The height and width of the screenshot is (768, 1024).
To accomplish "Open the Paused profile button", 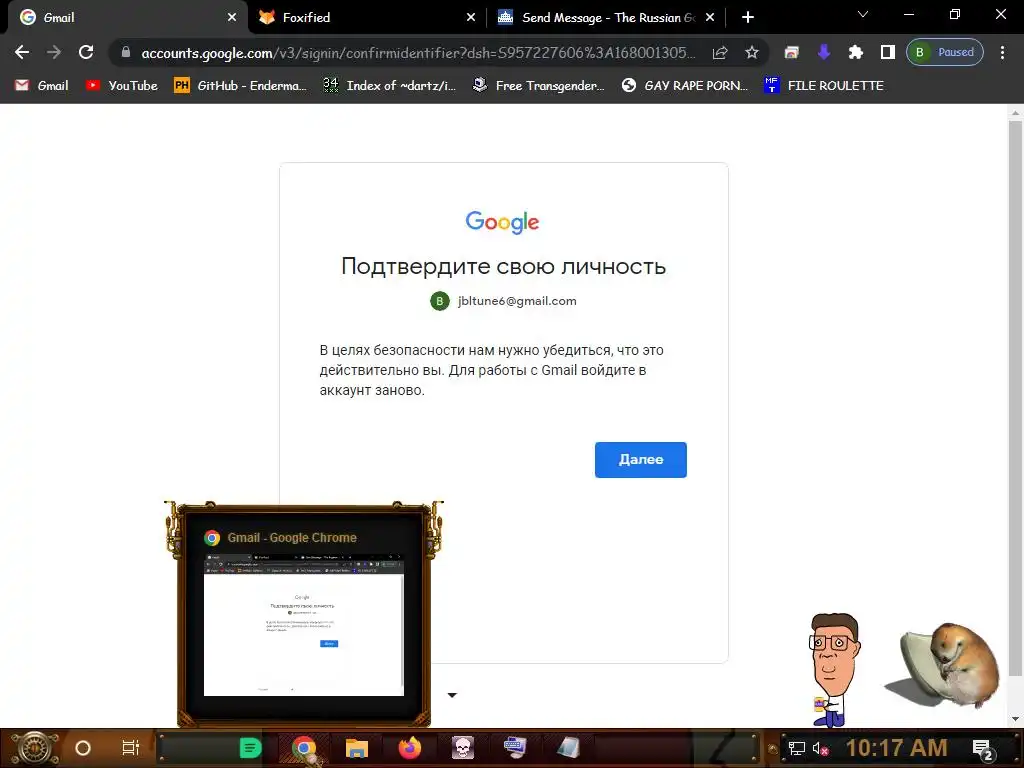I will tap(944, 52).
